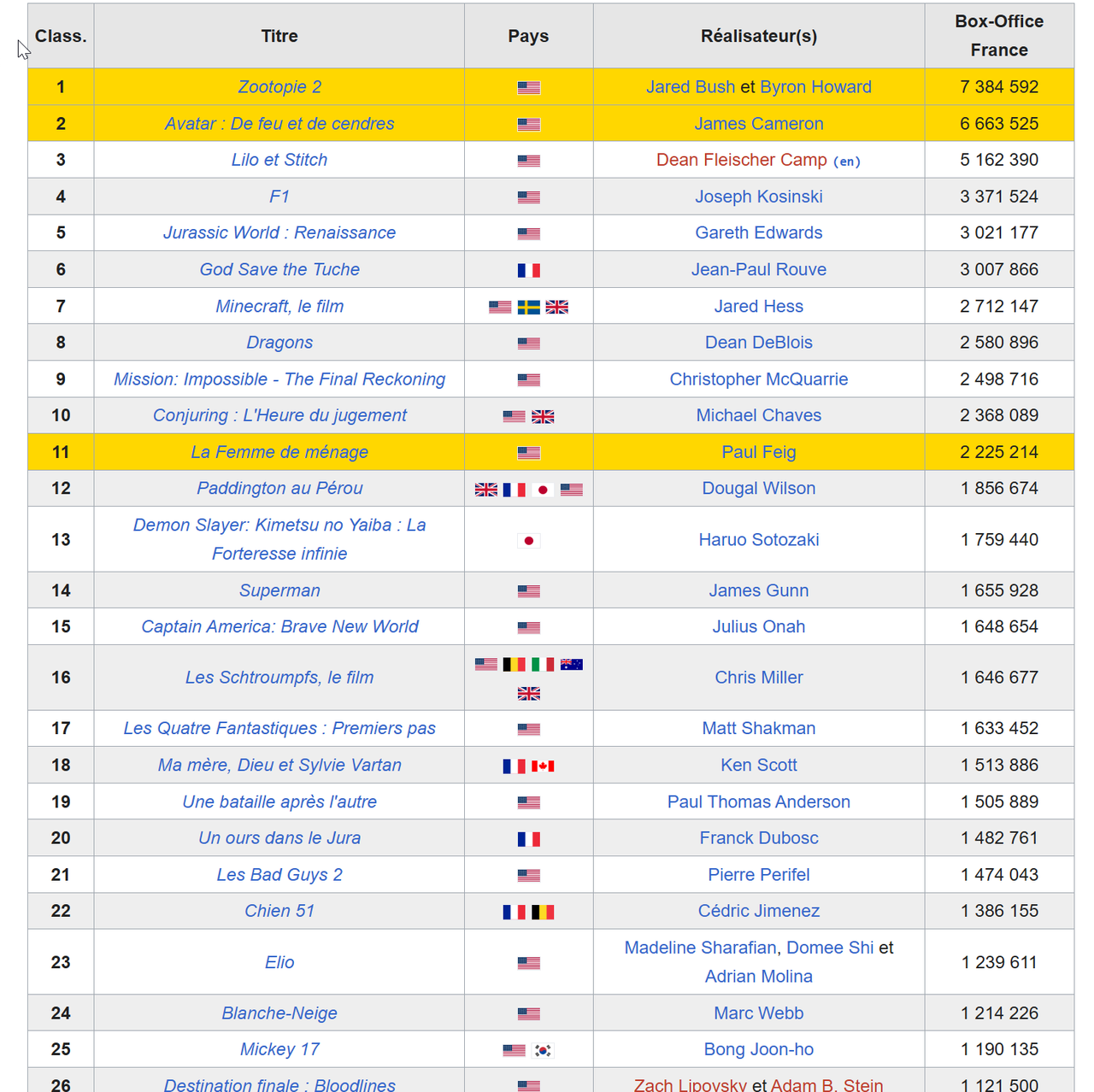Click the US flag in Superman row
This screenshot has height=1092, width=1094.
pos(529,591)
